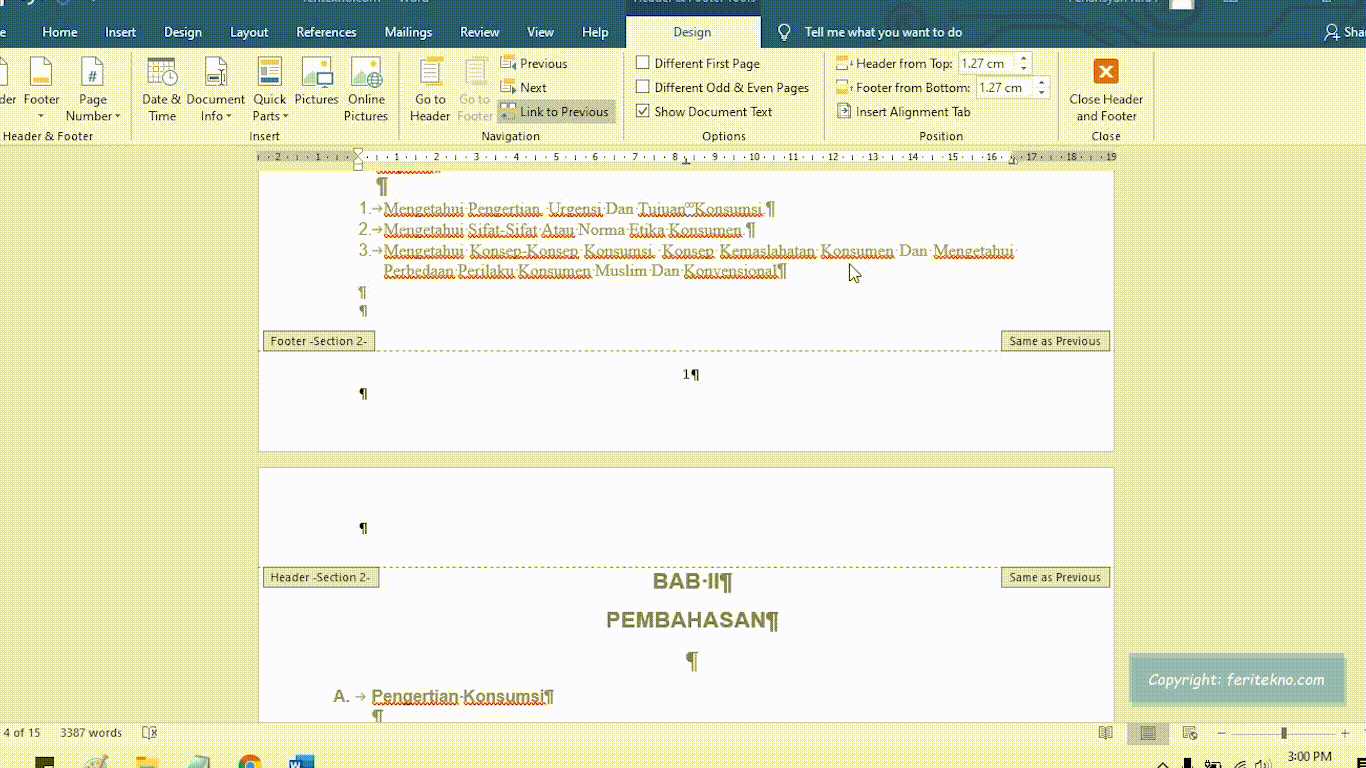Go to the References tab
The image size is (1366, 768).
[326, 32]
